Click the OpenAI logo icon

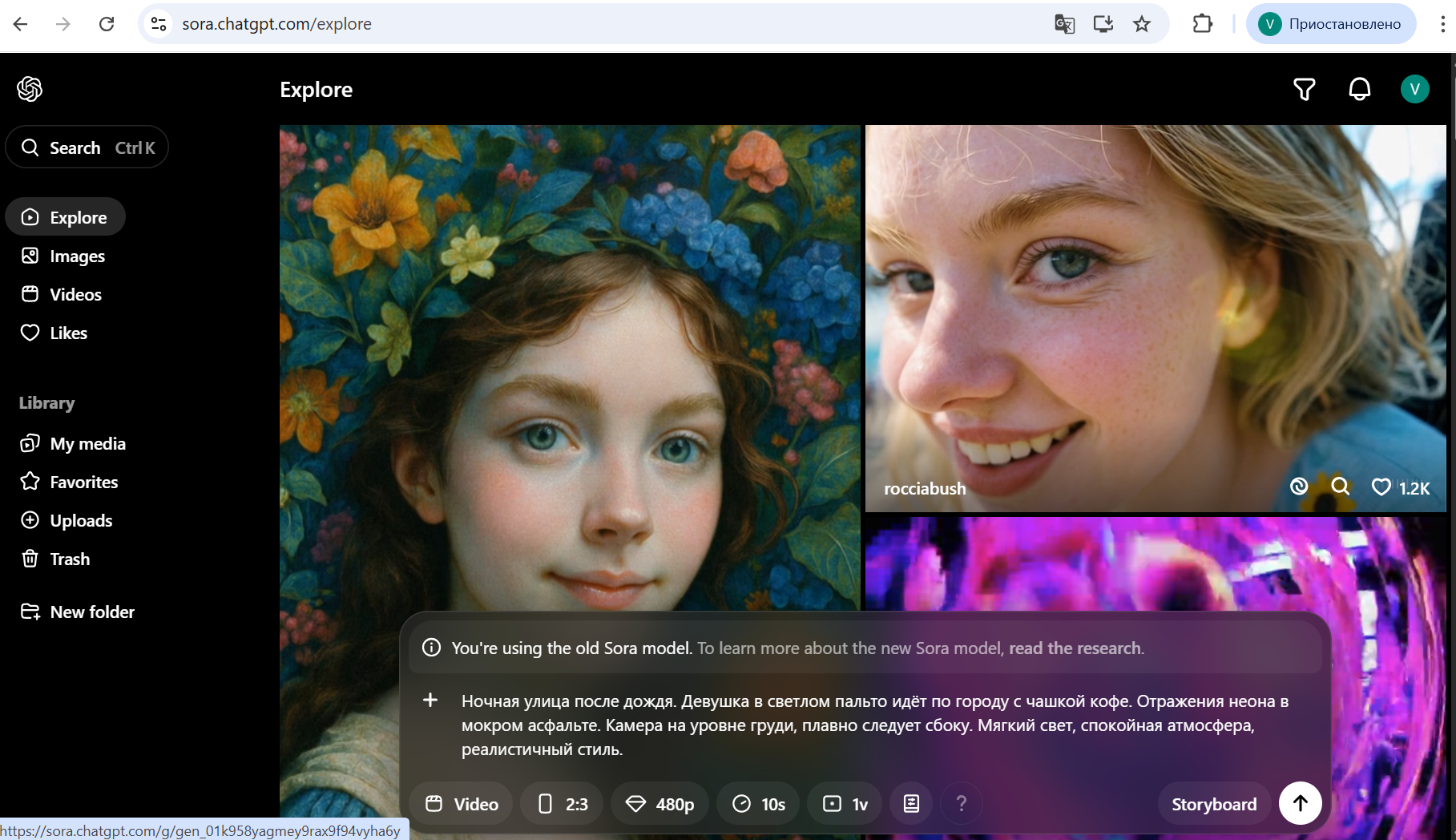point(30,89)
